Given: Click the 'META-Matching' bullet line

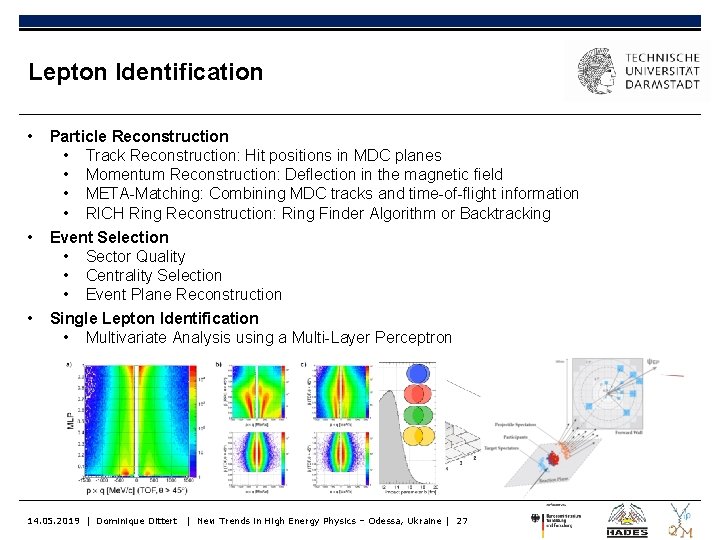Looking at the screenshot, I should coord(332,194).
